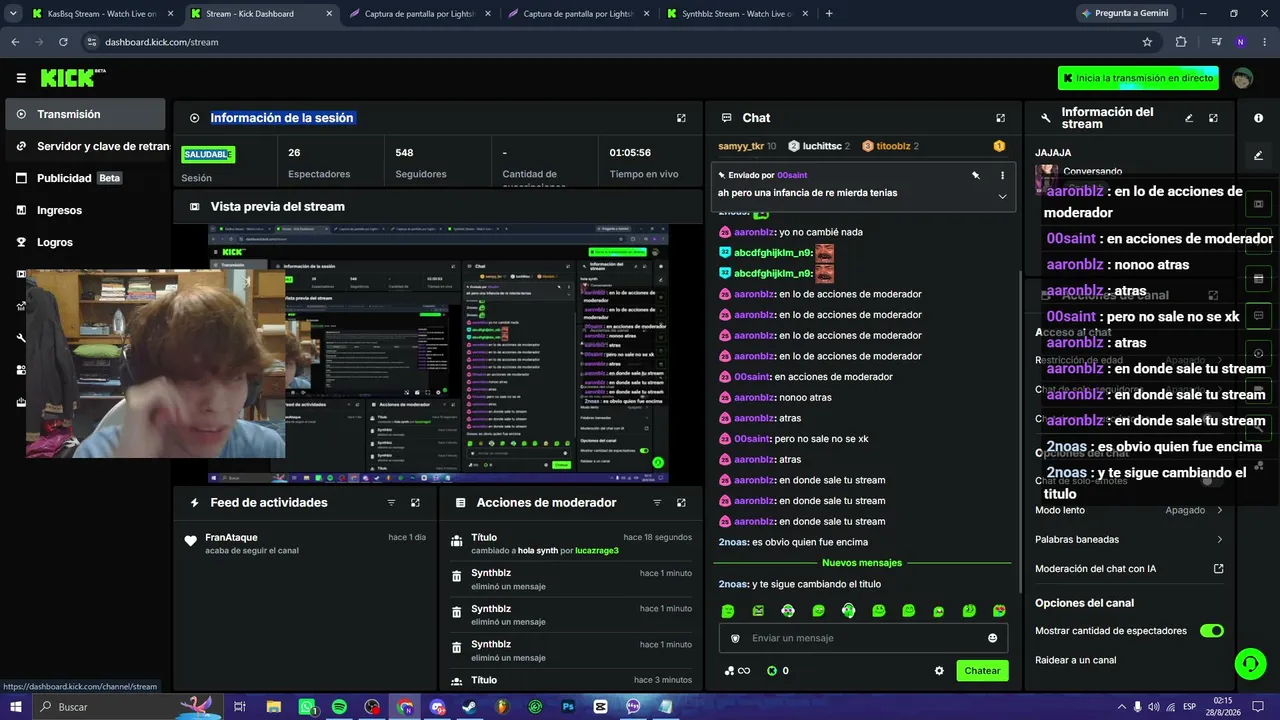Open Steam from the taskbar

coord(469,707)
